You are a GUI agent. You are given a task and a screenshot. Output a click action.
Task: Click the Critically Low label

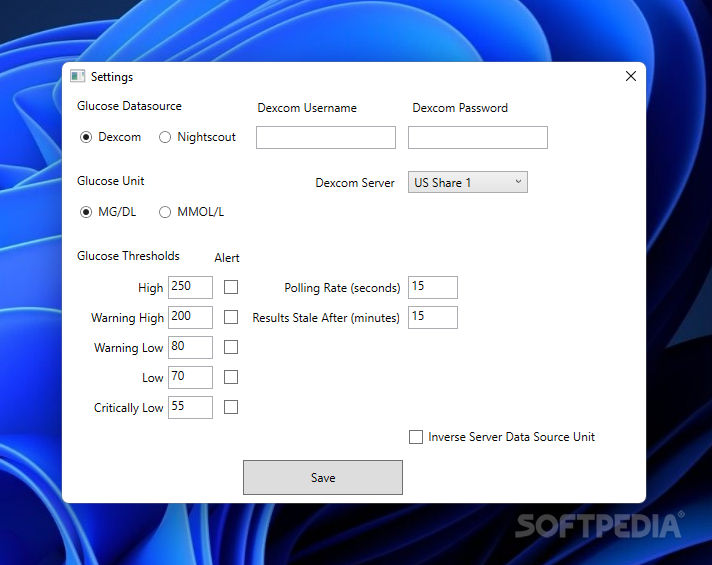(129, 408)
